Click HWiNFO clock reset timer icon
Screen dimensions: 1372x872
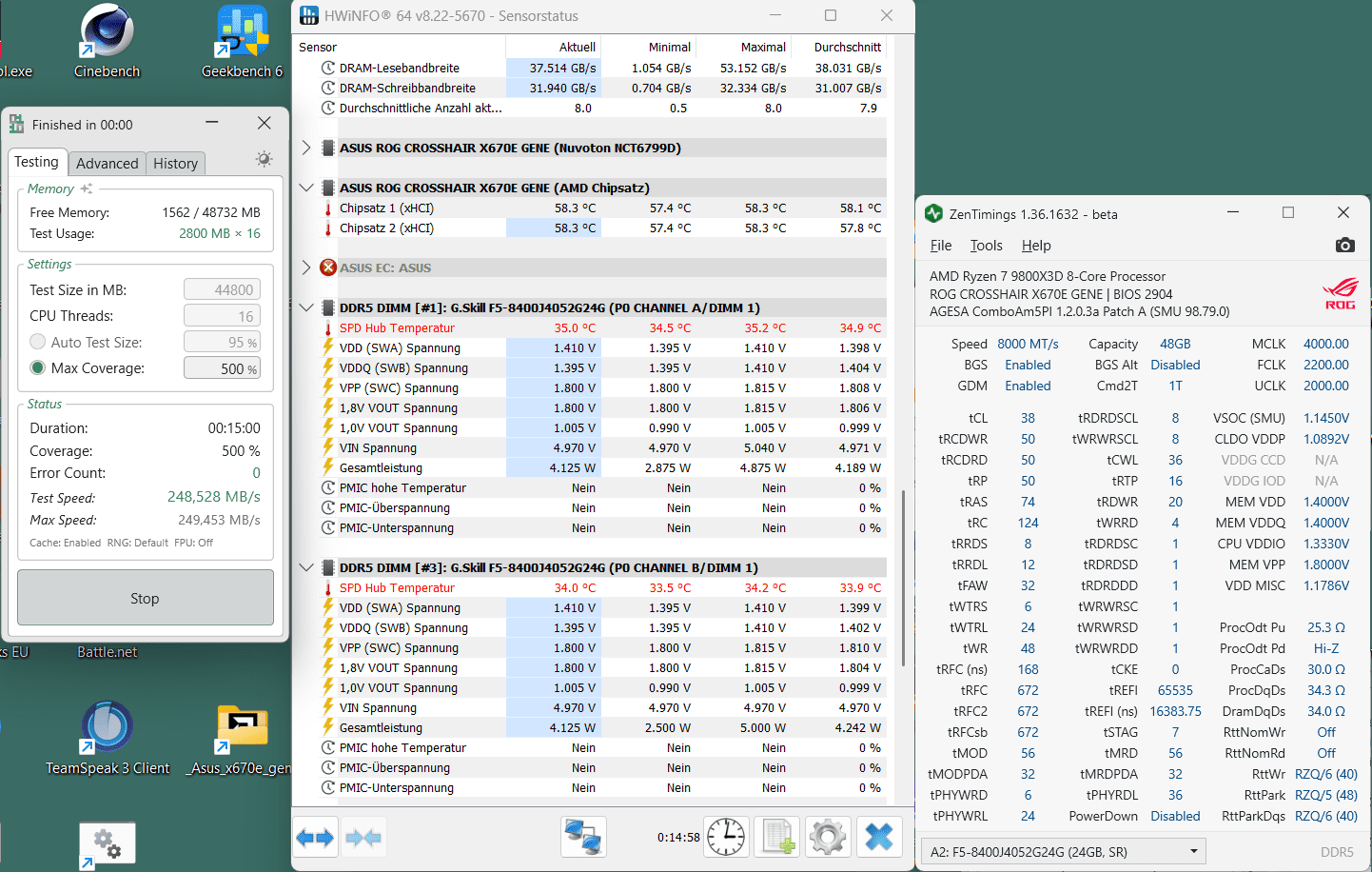[726, 838]
